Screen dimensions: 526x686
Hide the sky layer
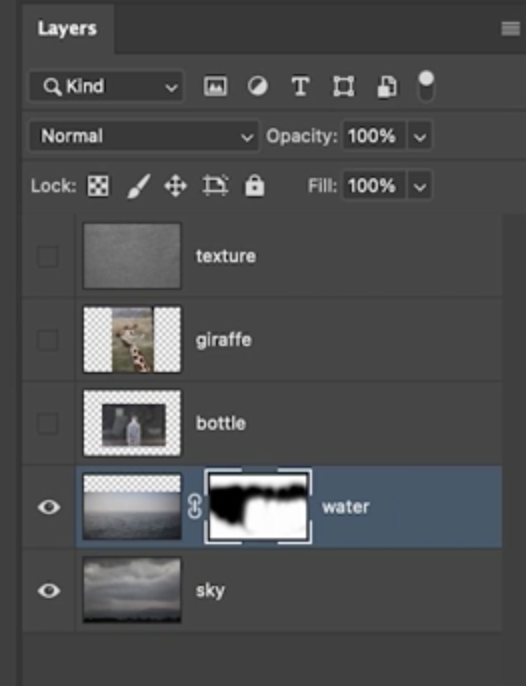click(49, 591)
